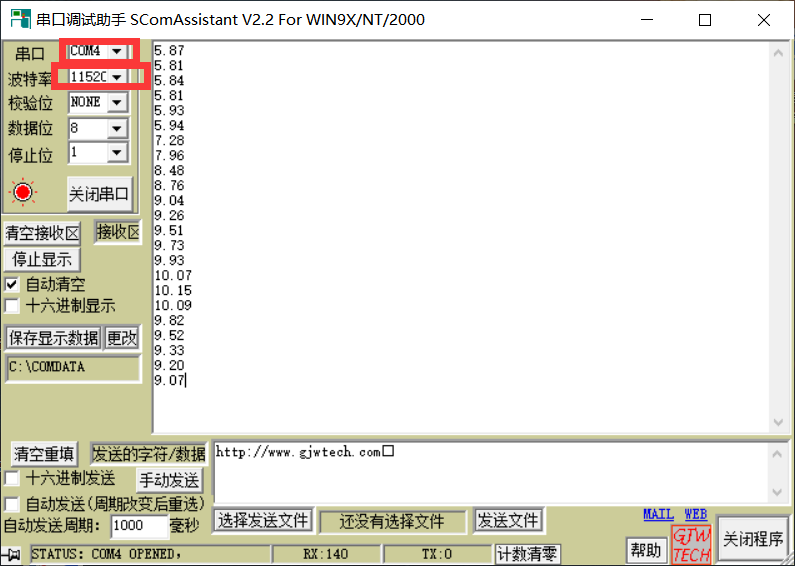Image resolution: width=795 pixels, height=566 pixels.
Task: Enable 自动发送 periodic send checkbox
Action: [12, 504]
